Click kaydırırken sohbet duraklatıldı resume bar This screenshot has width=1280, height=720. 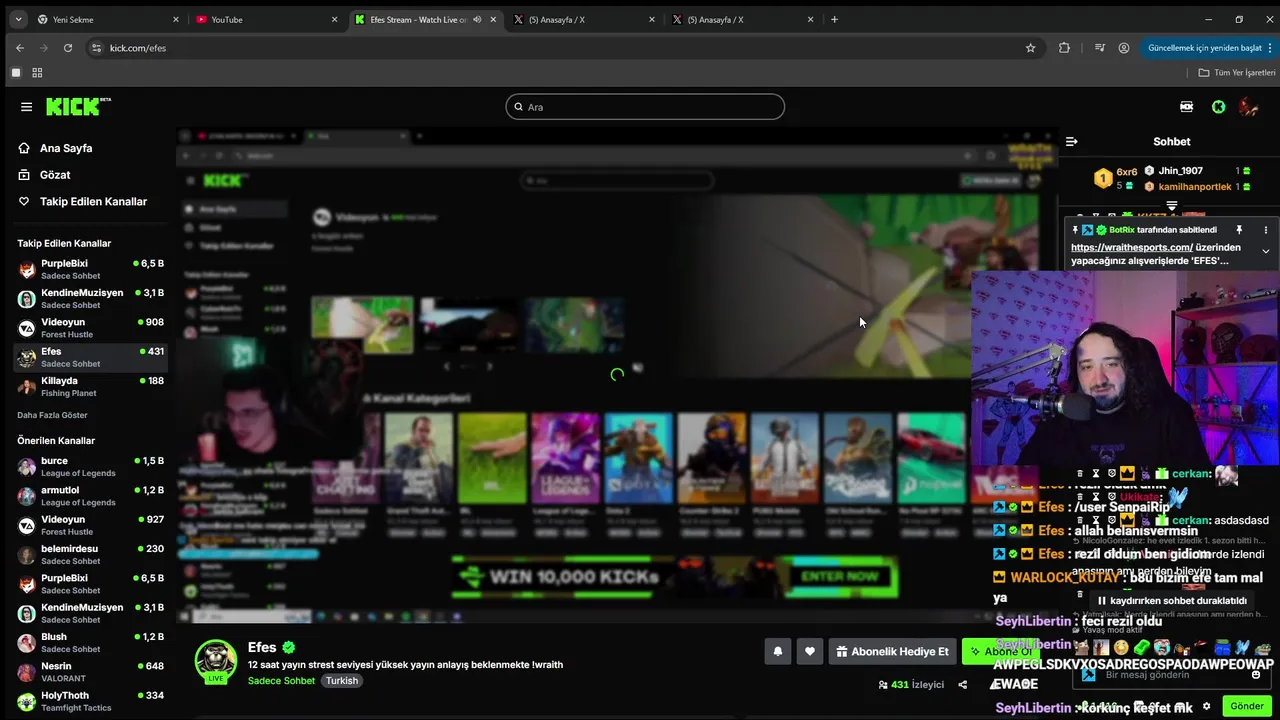click(1172, 600)
